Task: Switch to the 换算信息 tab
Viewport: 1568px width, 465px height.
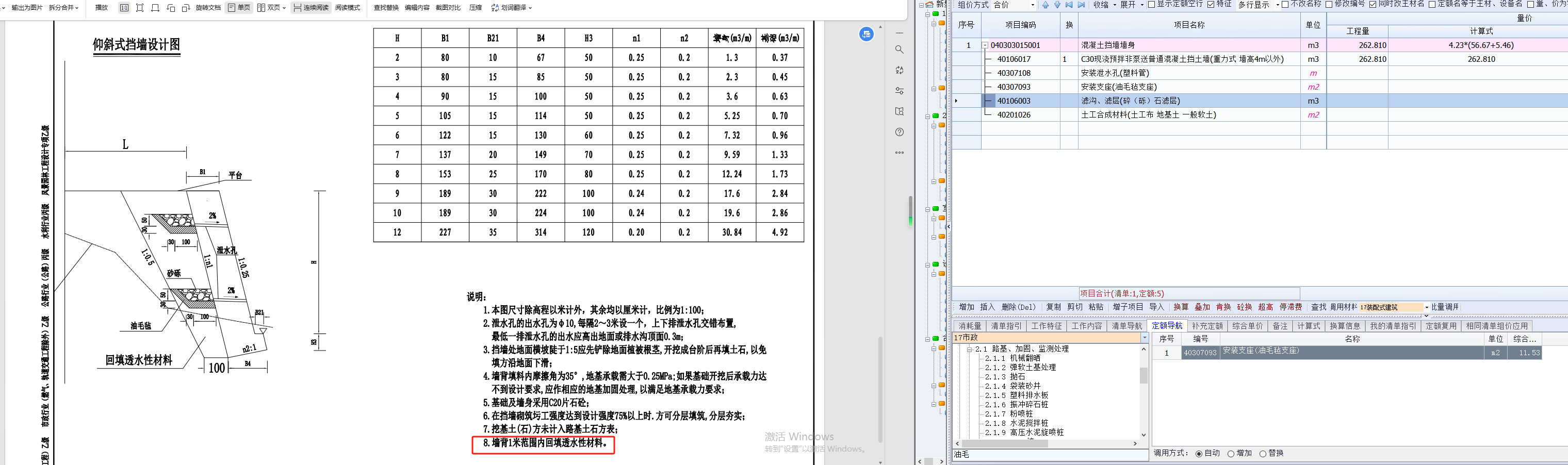Action: point(1345,326)
